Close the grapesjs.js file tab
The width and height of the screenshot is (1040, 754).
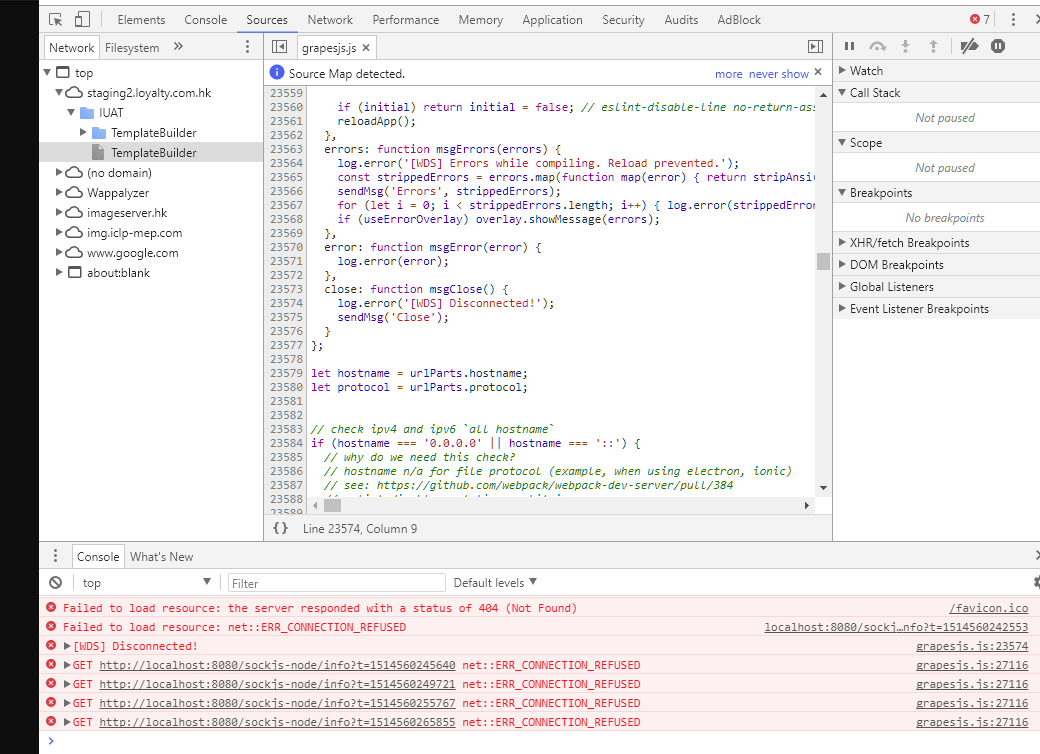(366, 48)
